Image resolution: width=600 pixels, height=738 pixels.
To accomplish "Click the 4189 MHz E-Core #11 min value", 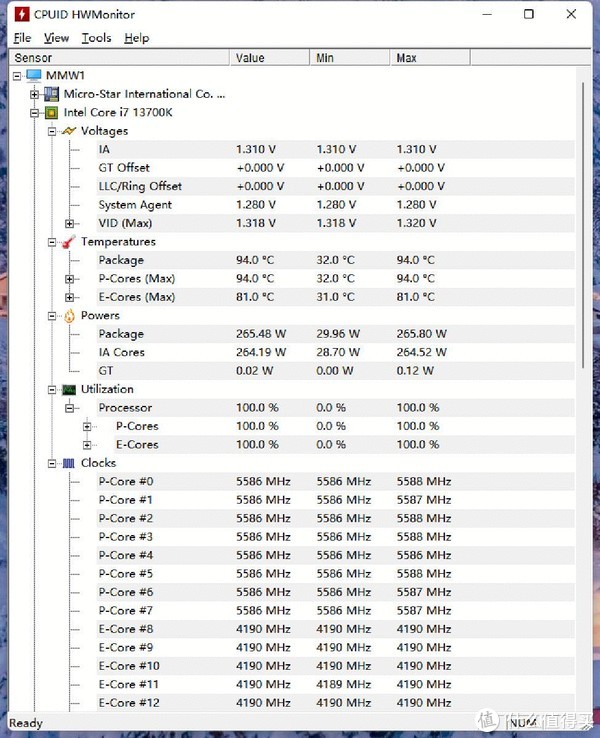I will pos(344,684).
